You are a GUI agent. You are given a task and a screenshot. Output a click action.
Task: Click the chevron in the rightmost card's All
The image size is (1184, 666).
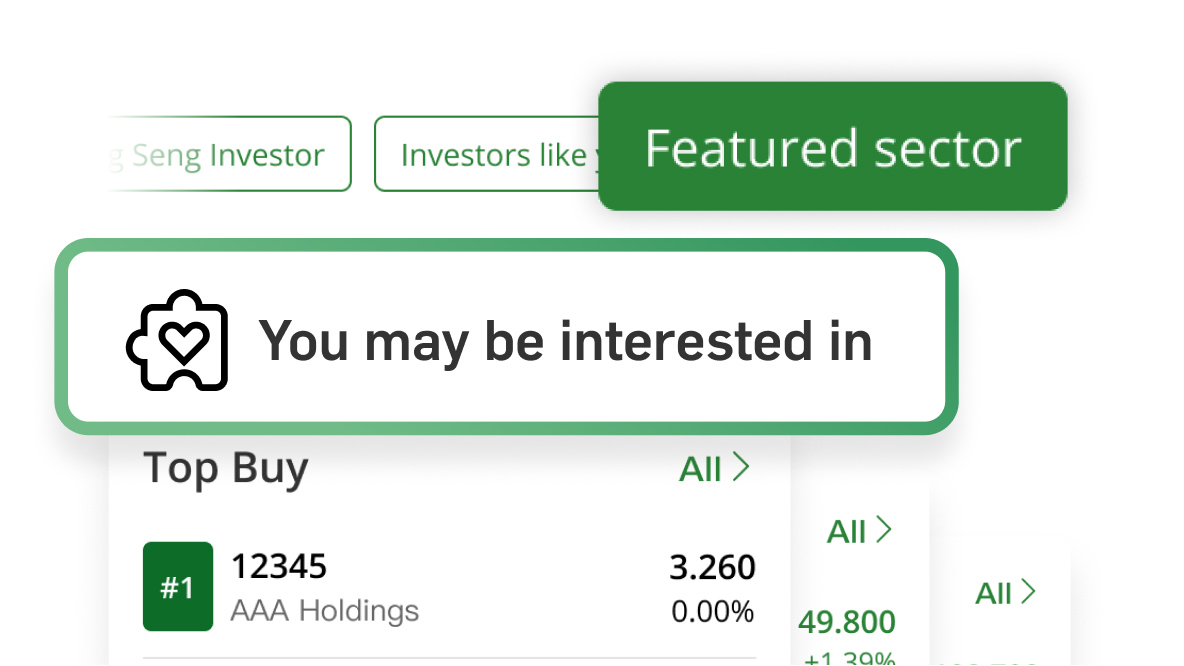pos(1028,592)
